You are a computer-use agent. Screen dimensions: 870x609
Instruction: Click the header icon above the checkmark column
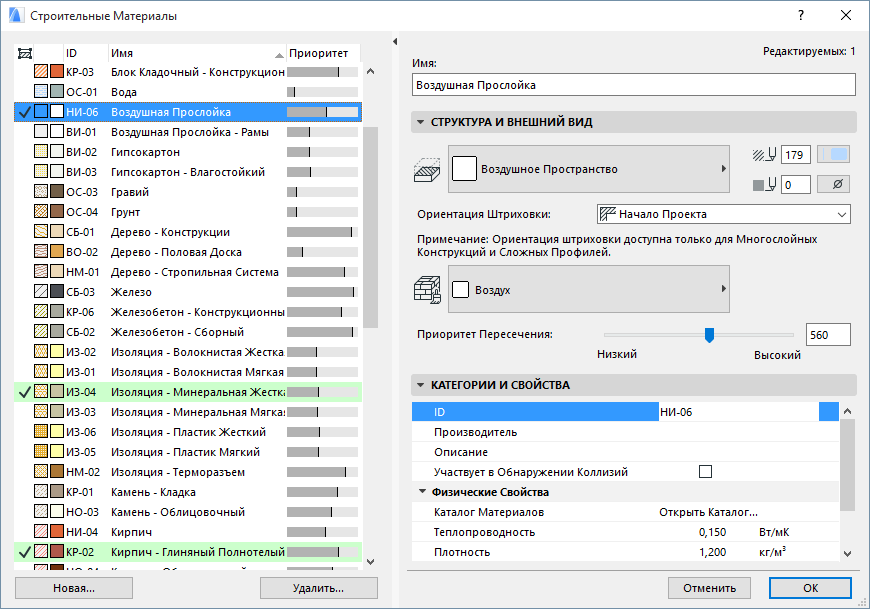[24, 53]
